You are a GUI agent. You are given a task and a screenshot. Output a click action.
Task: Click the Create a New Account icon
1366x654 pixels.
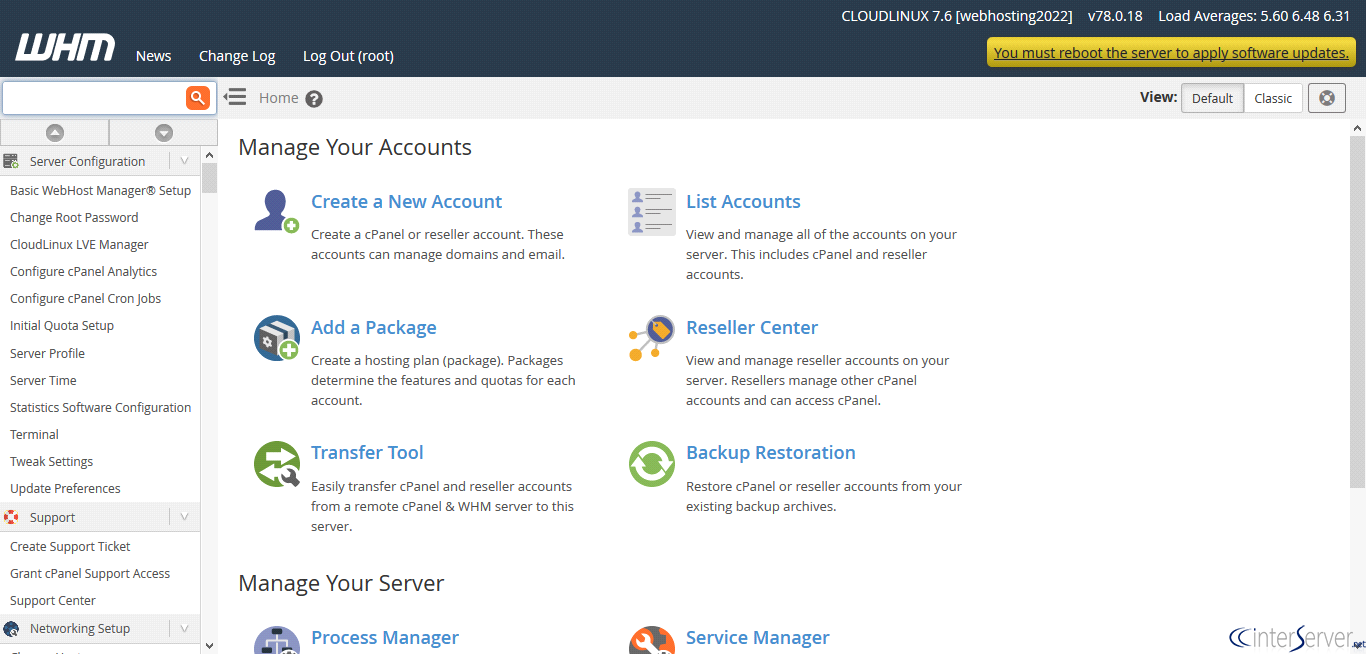(x=276, y=212)
